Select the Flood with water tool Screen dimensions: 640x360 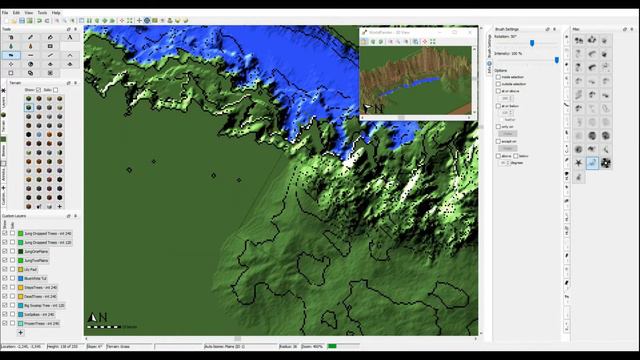pos(11,46)
